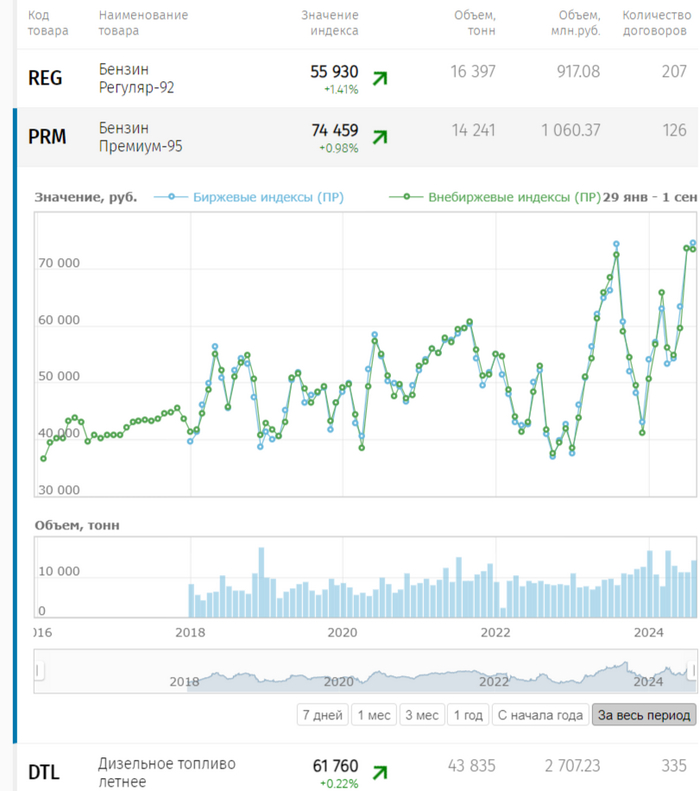Select the За весь период button
700x791 pixels.
(644, 715)
